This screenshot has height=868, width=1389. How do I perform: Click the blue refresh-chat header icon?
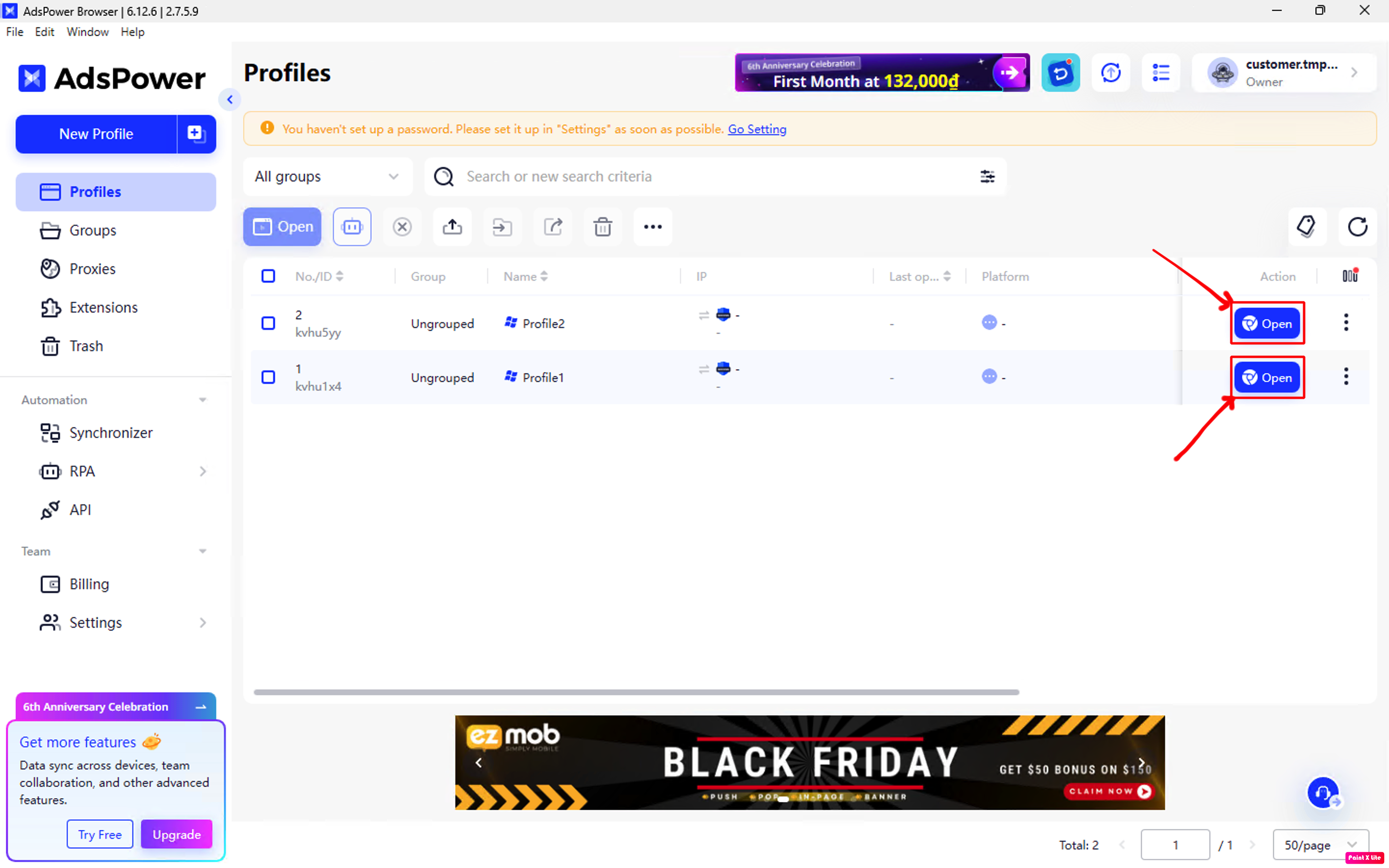pos(1061,73)
